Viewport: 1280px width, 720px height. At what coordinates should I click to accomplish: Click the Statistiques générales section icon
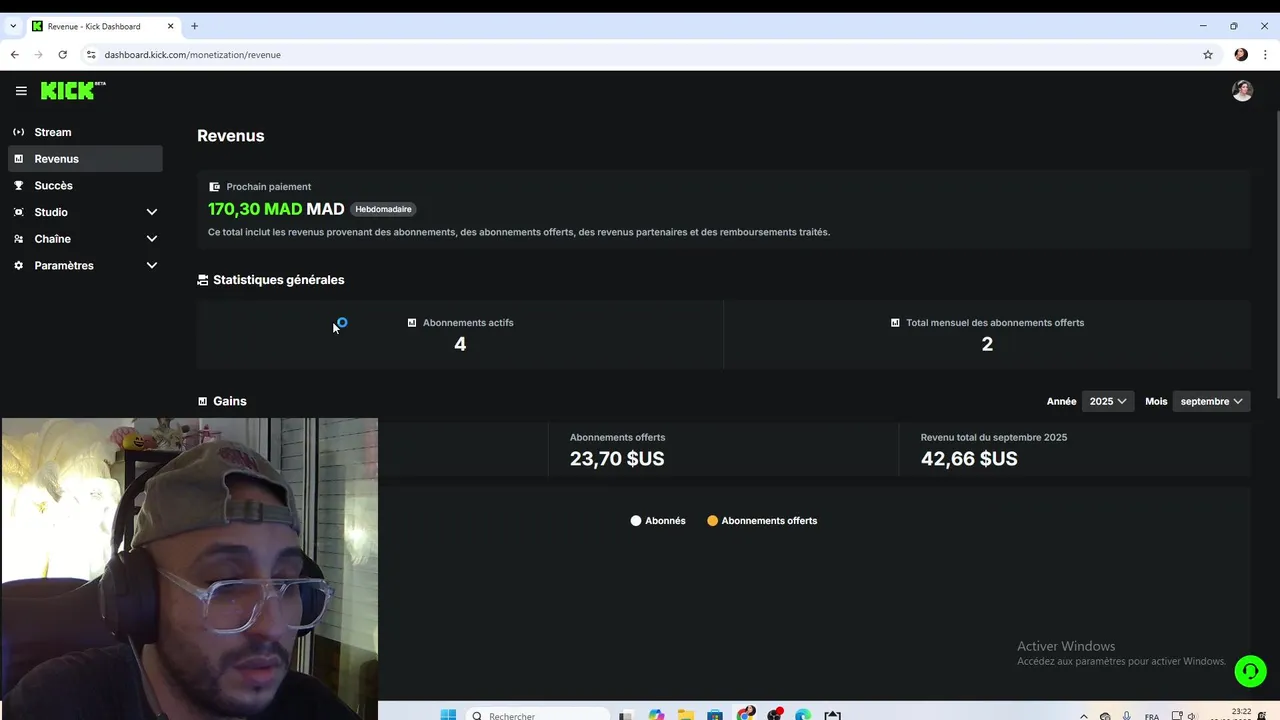pyautogui.click(x=203, y=280)
